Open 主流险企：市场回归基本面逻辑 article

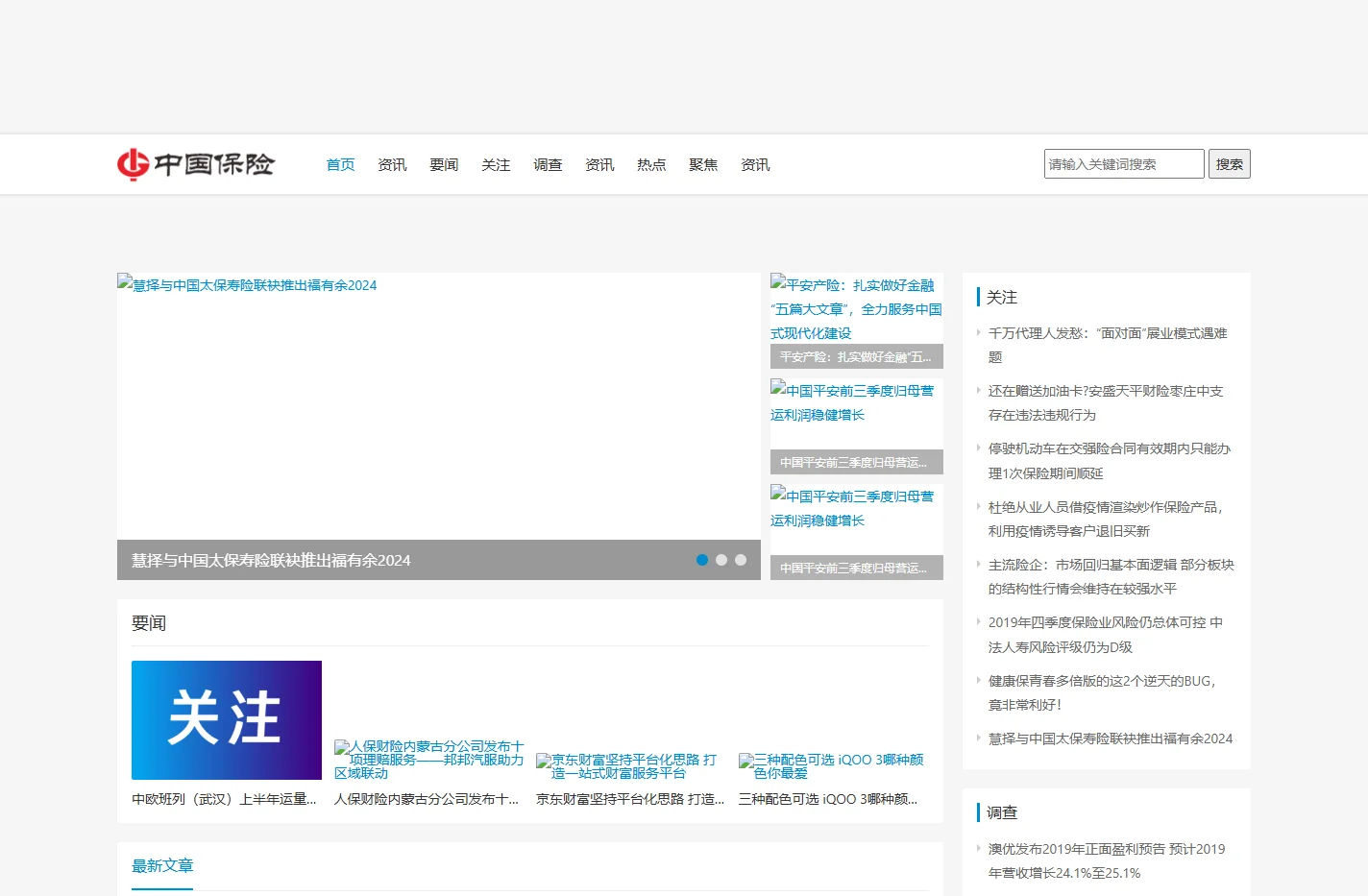1111,576
